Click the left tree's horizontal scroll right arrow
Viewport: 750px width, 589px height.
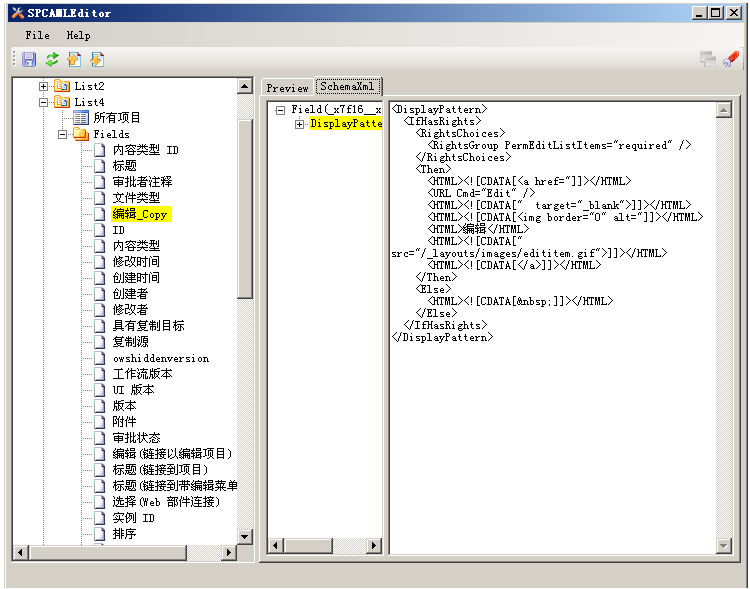point(229,553)
